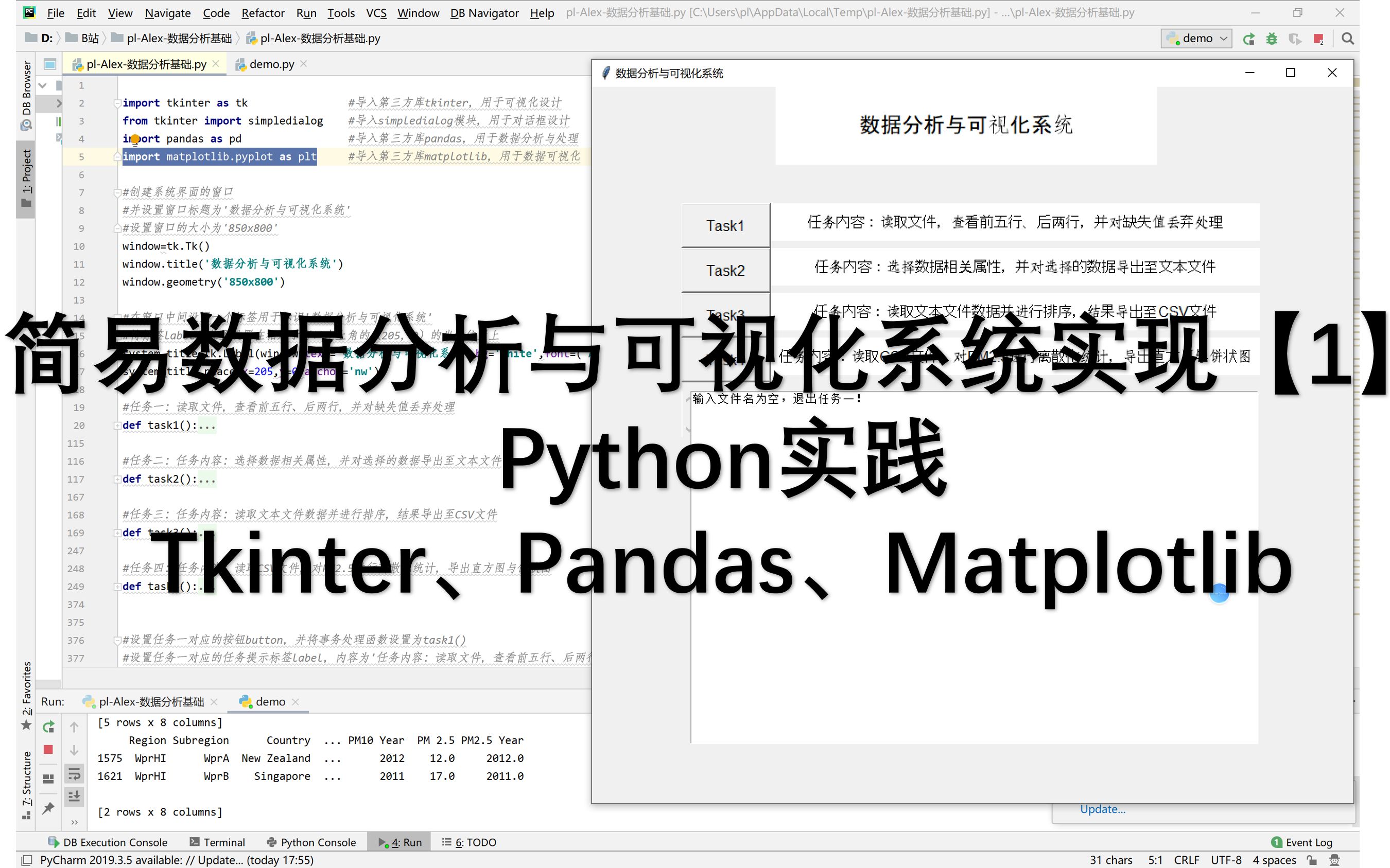This screenshot has height=868, width=1390.
Task: Toggle scroll to end of console output
Action: (74, 796)
